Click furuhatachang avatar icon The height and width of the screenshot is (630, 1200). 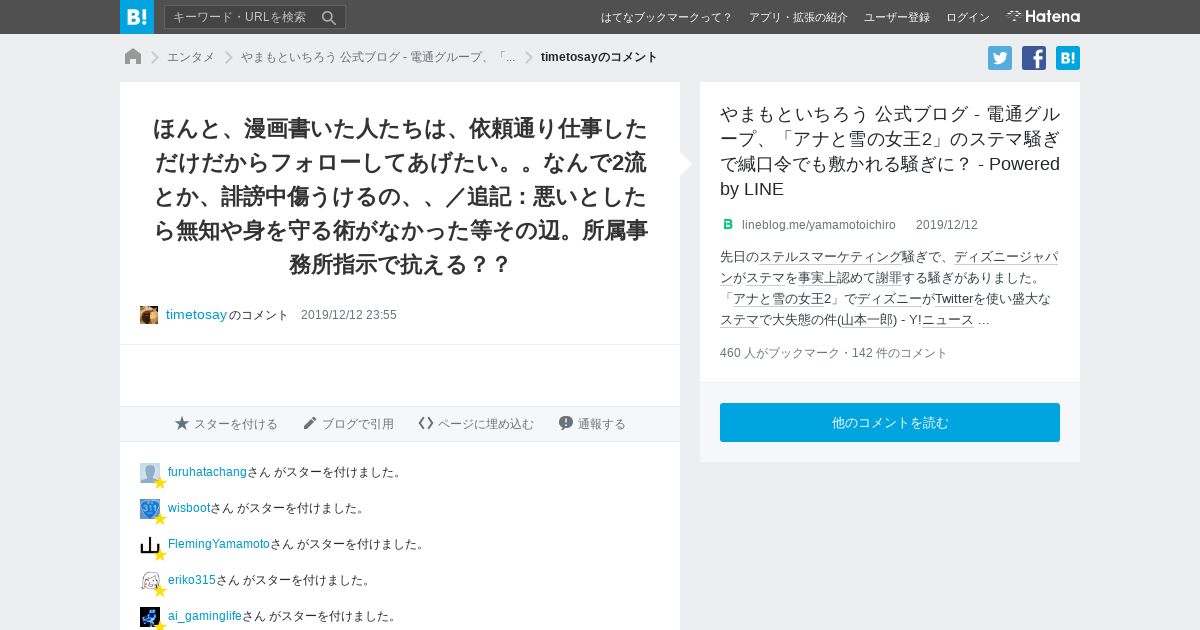[x=150, y=473]
